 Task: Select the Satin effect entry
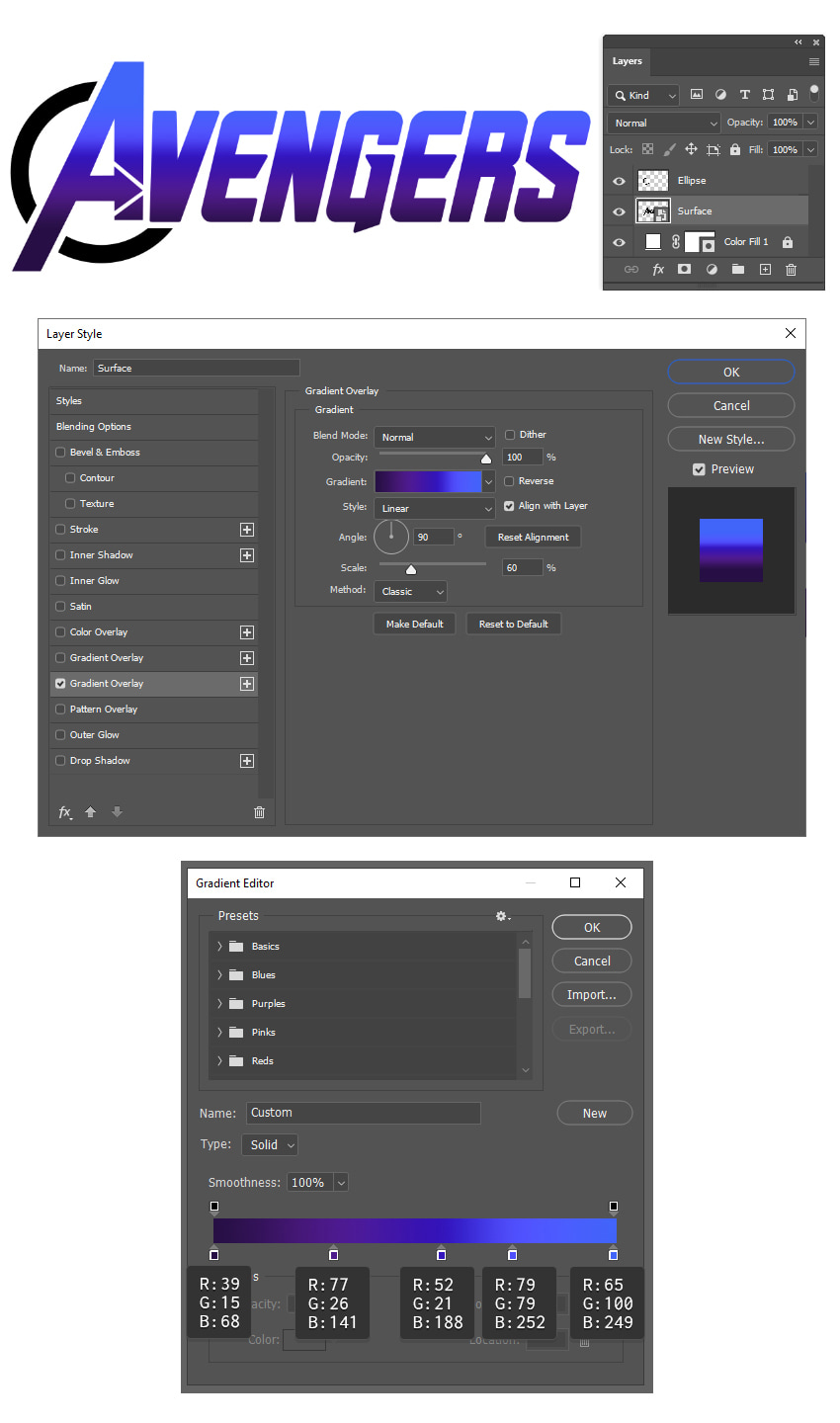(x=154, y=607)
